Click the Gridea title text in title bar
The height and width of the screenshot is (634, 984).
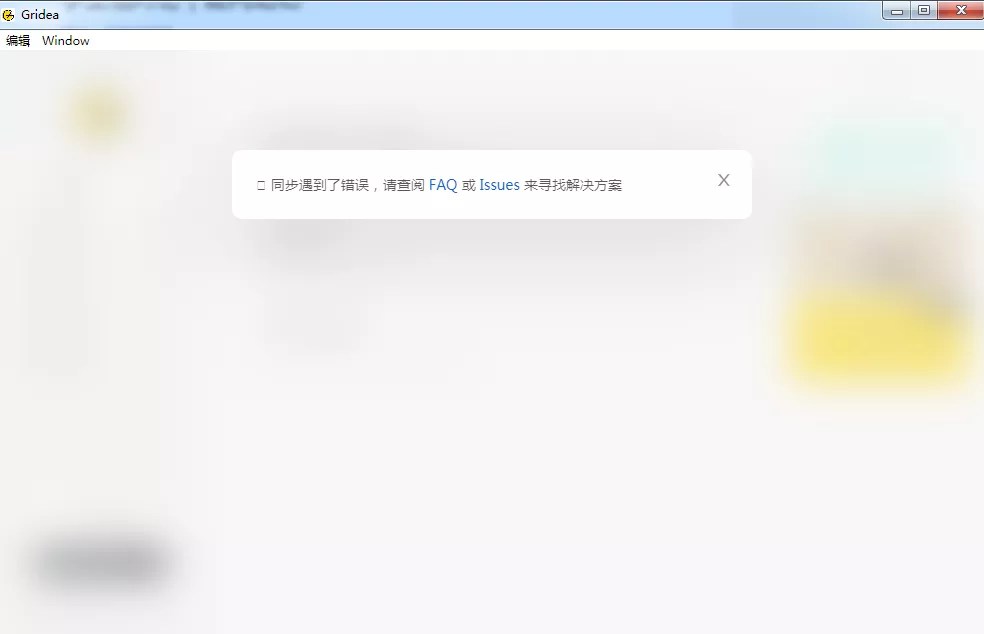pyautogui.click(x=40, y=14)
